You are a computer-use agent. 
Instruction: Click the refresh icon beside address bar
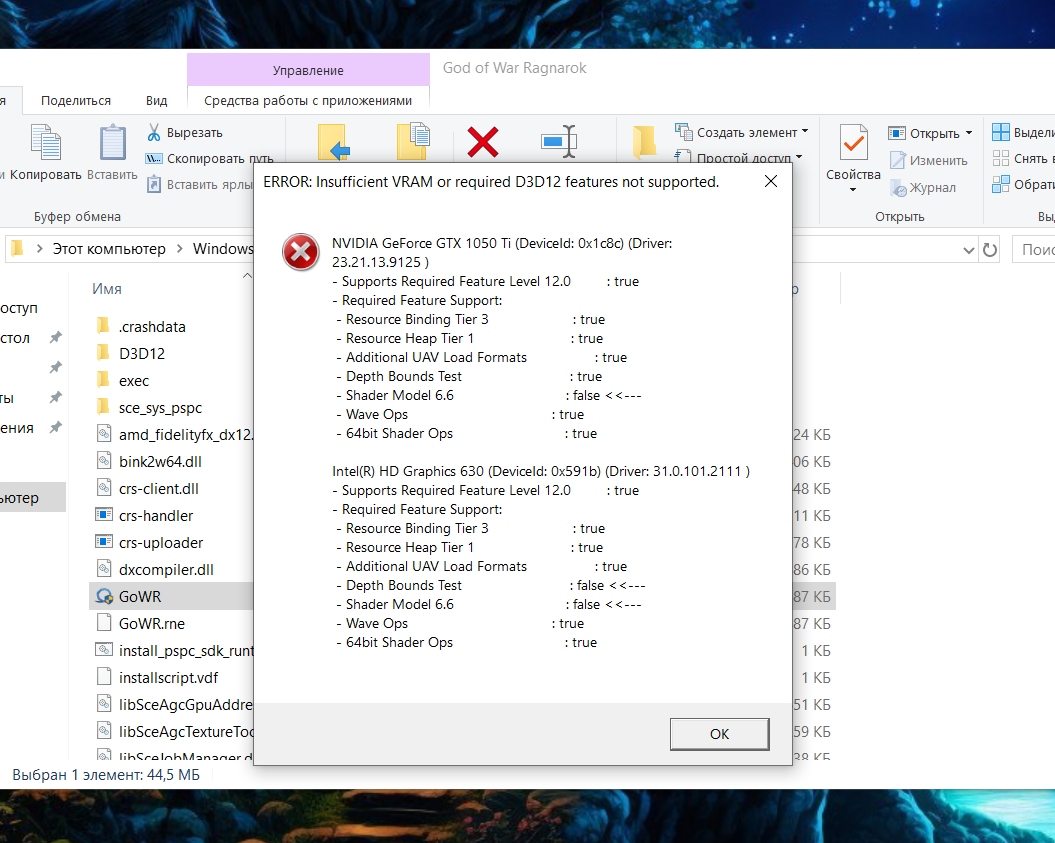[x=990, y=249]
